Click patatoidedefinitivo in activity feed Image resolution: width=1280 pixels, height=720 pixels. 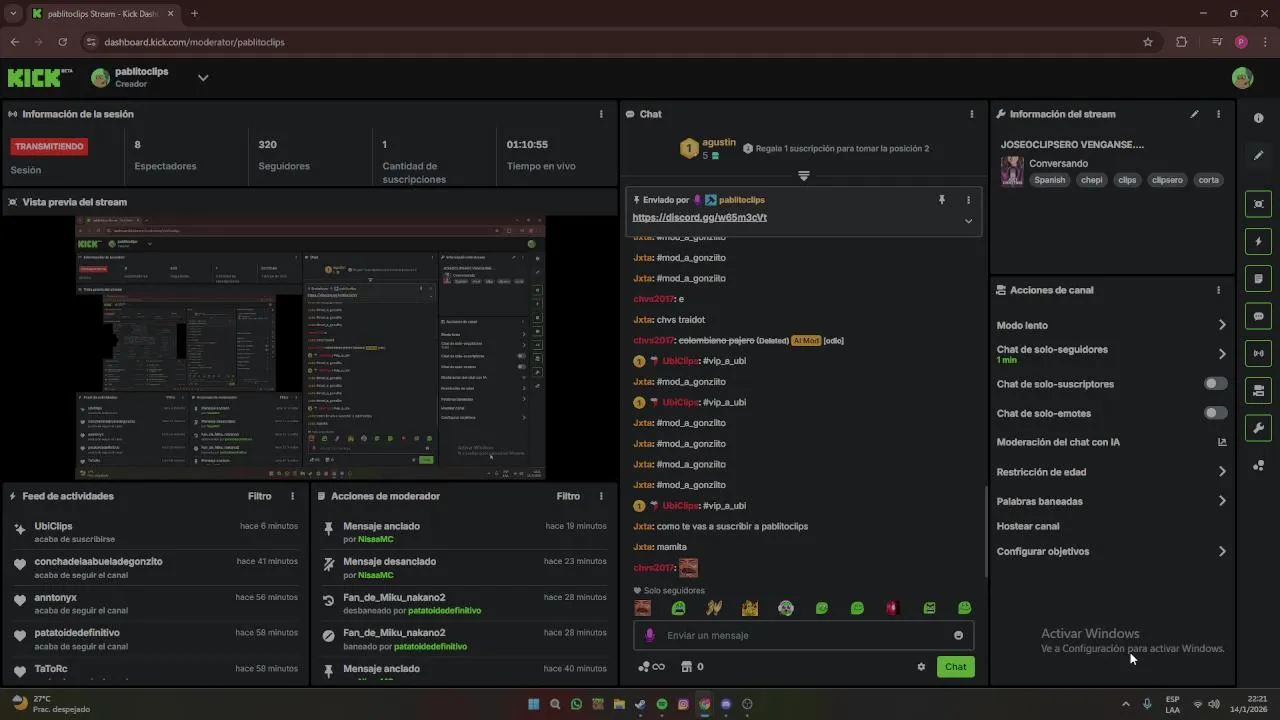[x=77, y=633]
